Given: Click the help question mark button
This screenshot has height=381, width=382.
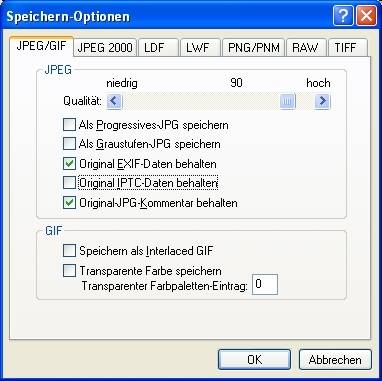Looking at the screenshot, I should [343, 16].
